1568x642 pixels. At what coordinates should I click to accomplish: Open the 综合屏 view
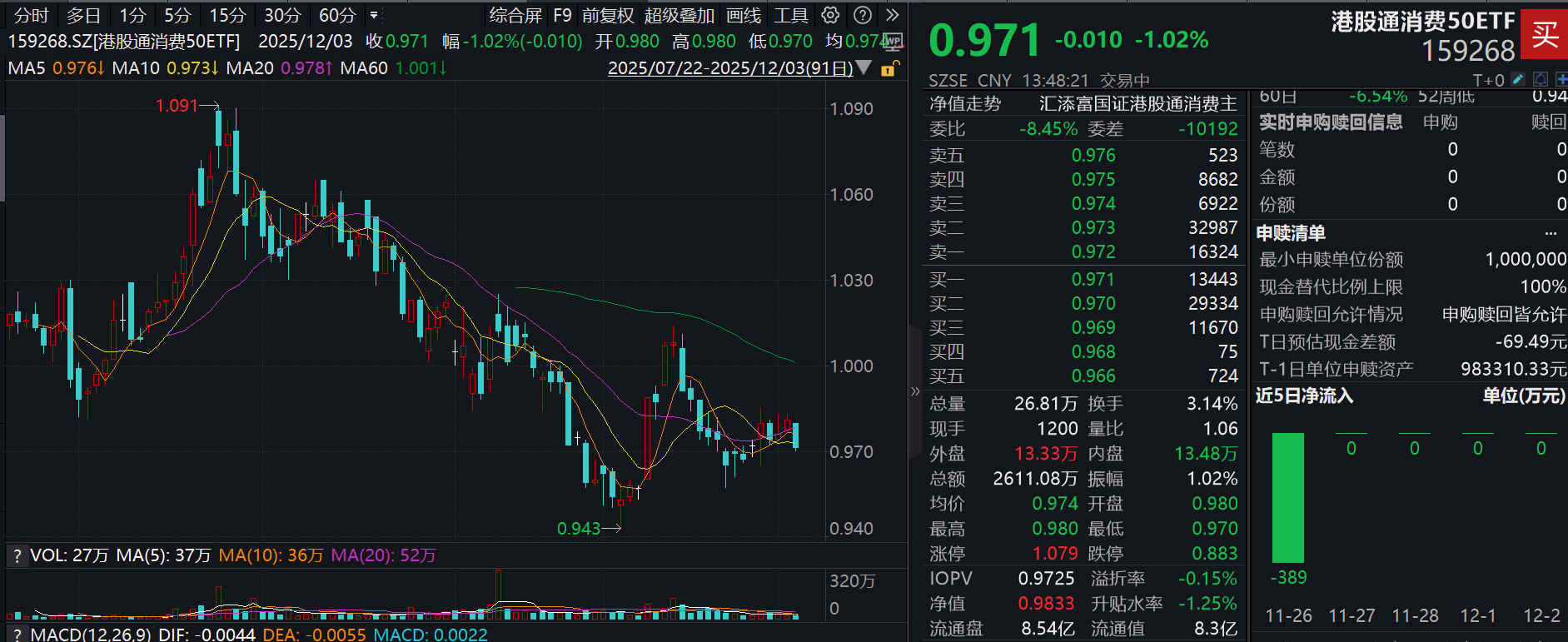515,15
